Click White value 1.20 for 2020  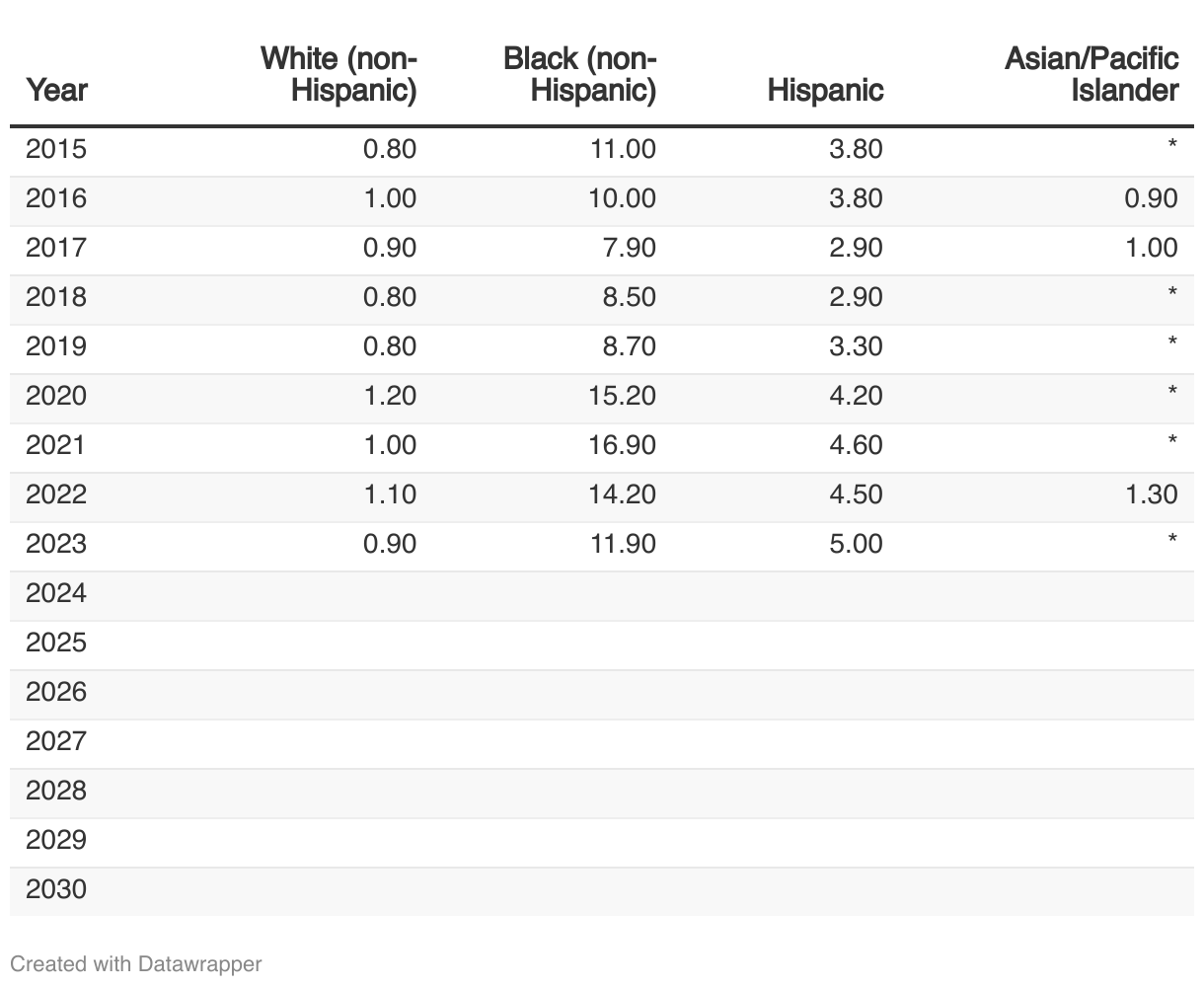(x=390, y=396)
